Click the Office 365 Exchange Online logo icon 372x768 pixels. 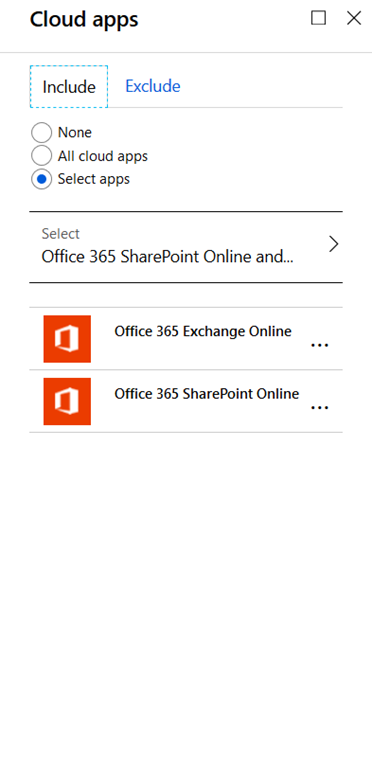coord(67,339)
